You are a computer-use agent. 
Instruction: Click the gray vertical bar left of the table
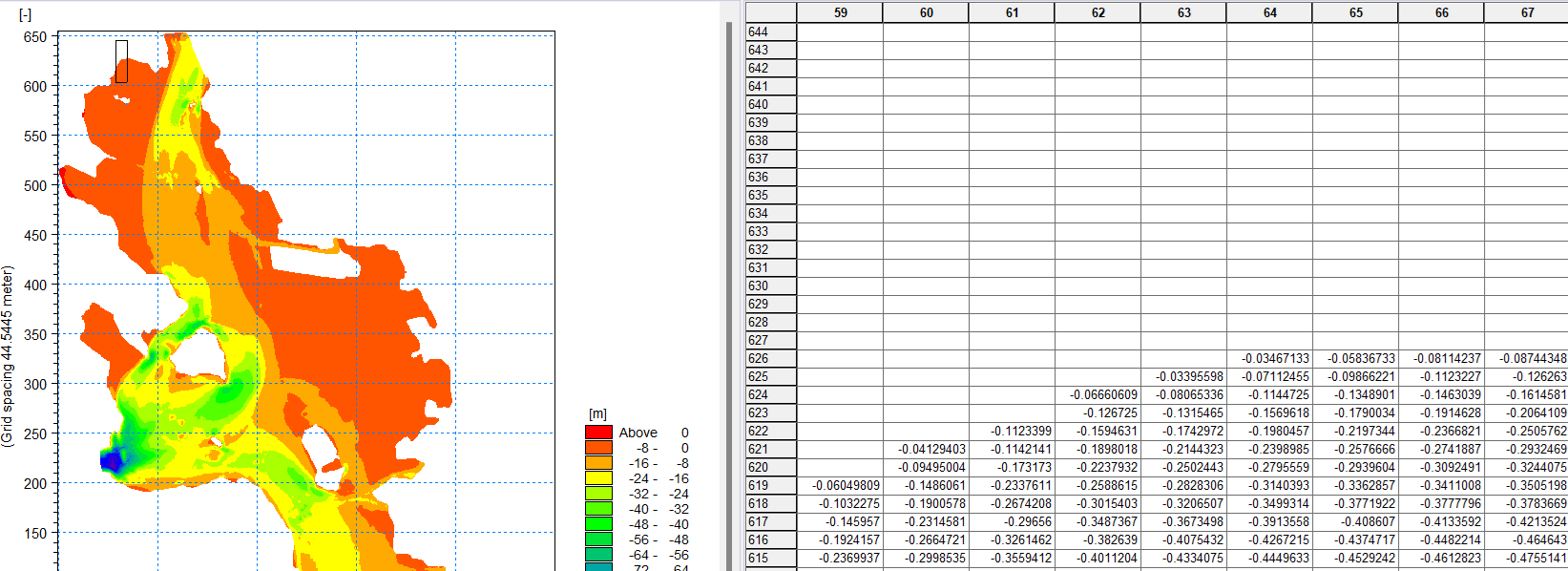[x=730, y=286]
